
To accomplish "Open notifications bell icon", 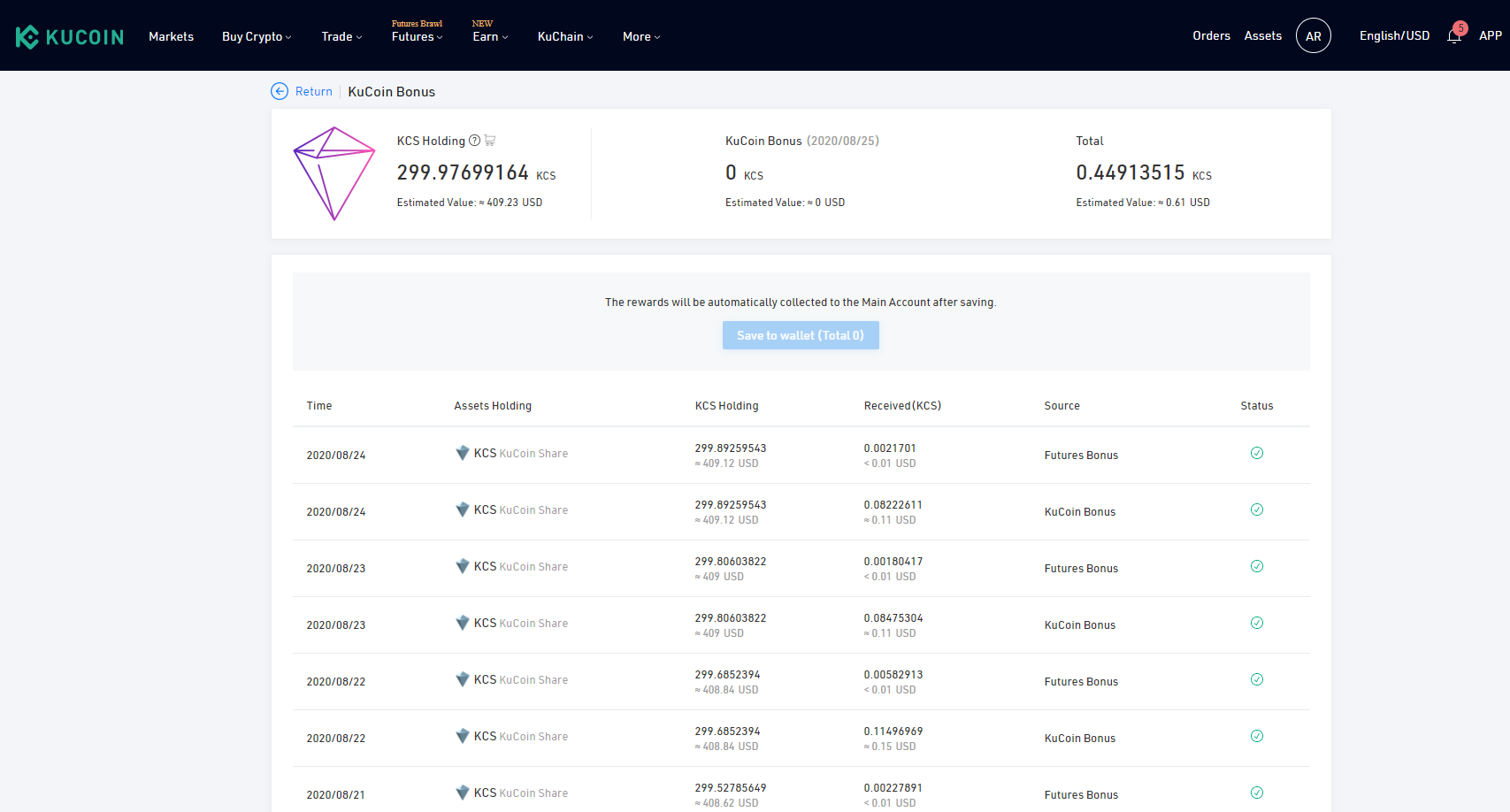I will point(1454,35).
